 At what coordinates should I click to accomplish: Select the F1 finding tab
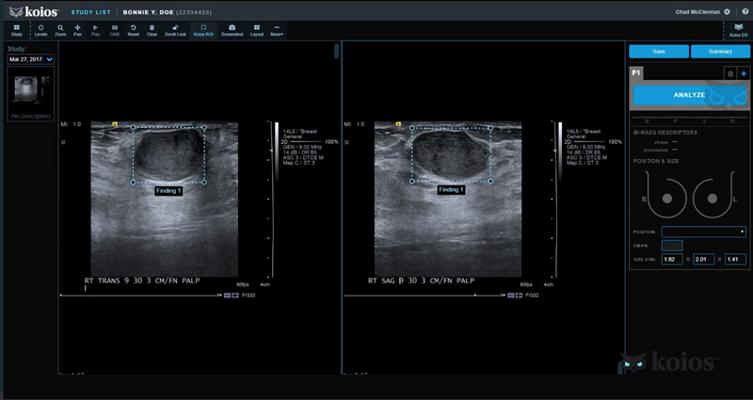pyautogui.click(x=636, y=73)
